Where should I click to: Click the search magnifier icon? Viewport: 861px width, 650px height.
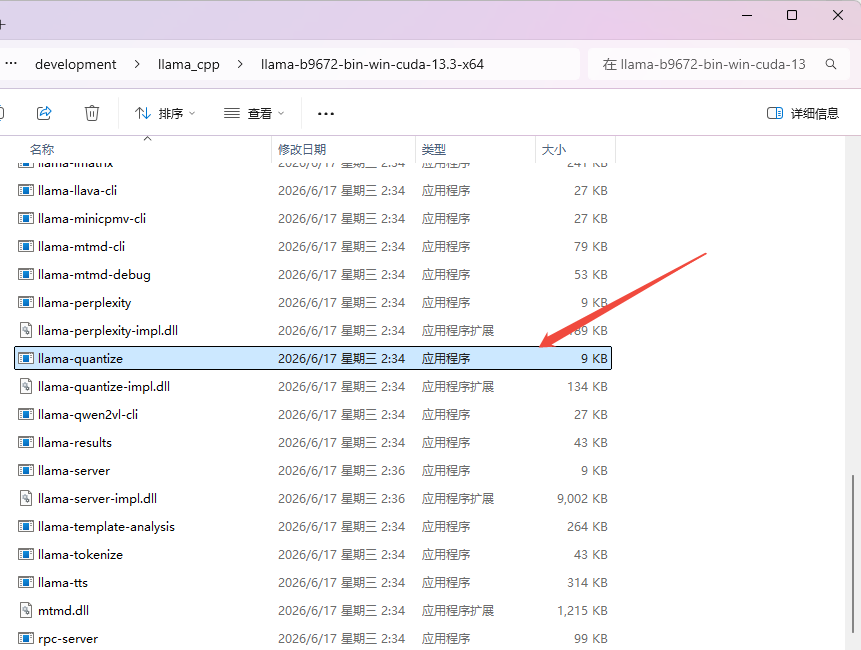(831, 64)
